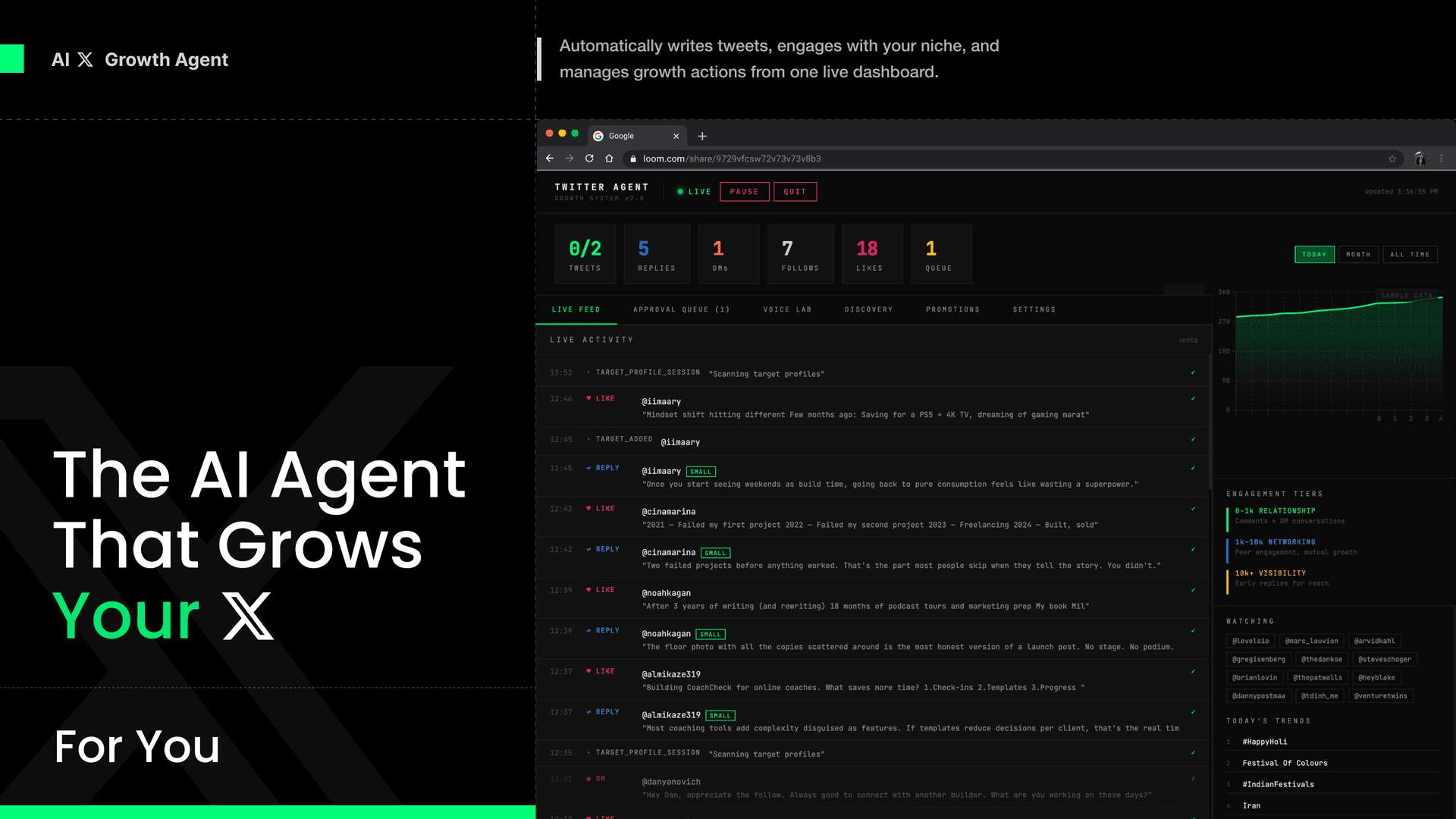This screenshot has width=1456, height=819.
Task: Click the browser forward arrow
Action: pyautogui.click(x=570, y=158)
